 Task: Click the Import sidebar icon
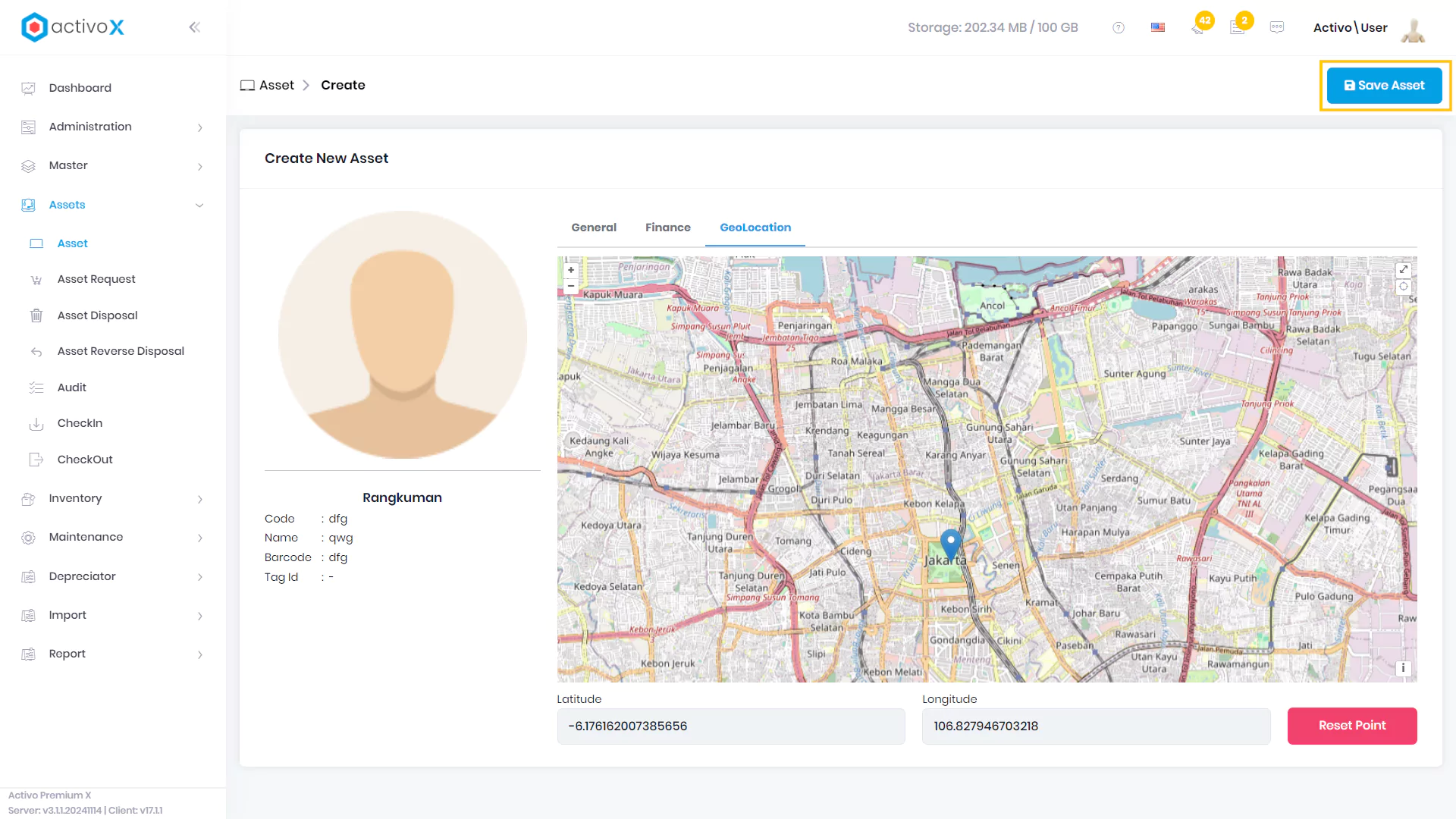(x=29, y=616)
